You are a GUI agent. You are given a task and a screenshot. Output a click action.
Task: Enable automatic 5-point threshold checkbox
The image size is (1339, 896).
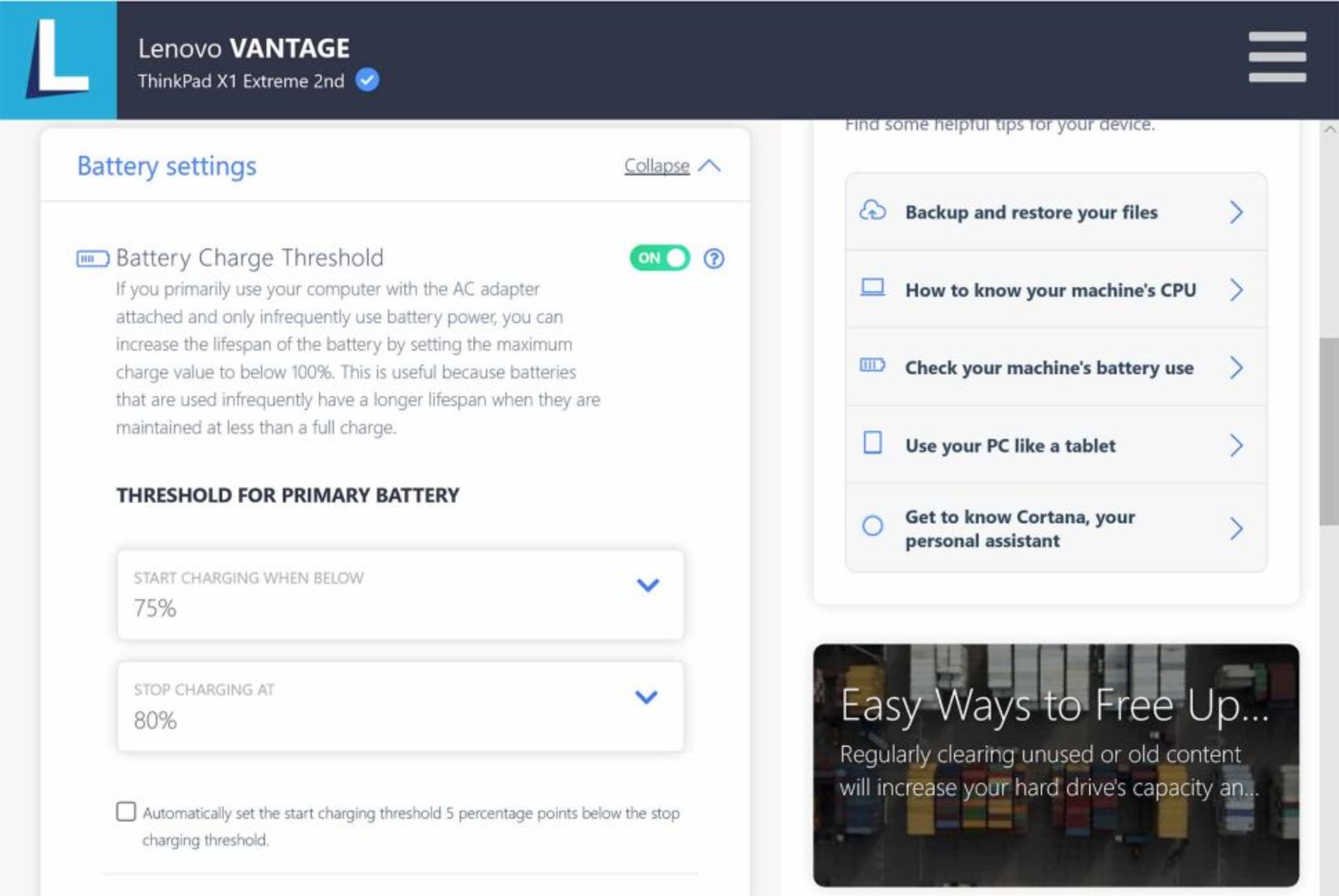[x=124, y=812]
